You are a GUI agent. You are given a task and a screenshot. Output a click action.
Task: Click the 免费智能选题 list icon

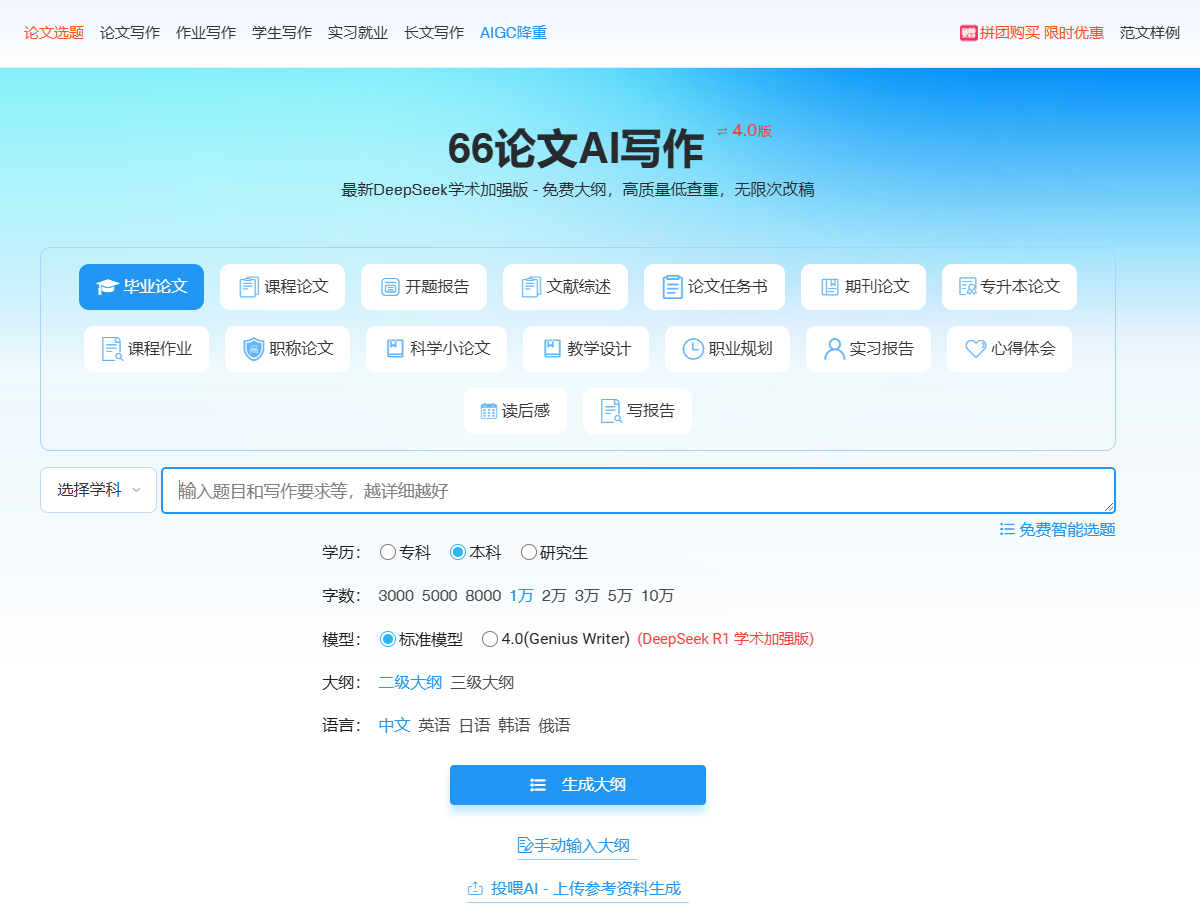click(x=1007, y=529)
